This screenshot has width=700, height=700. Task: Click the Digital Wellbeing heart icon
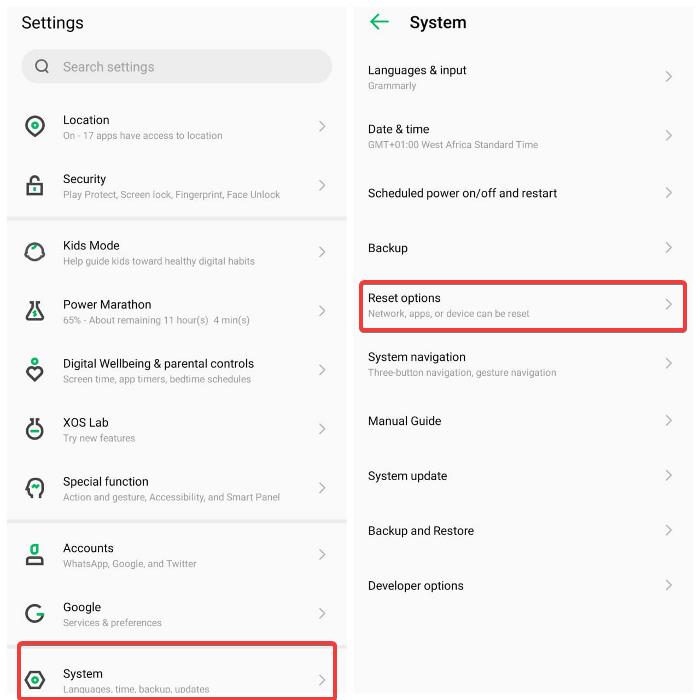(35, 370)
